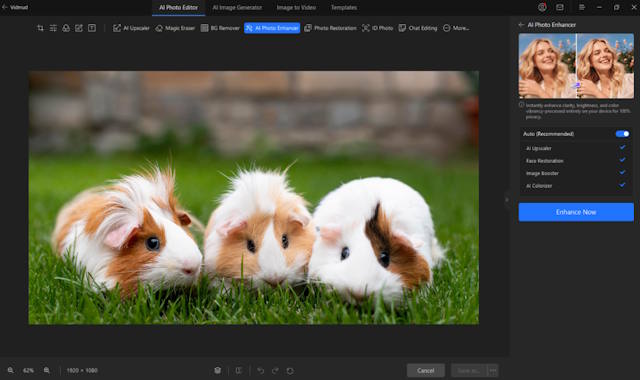This screenshot has height=380, width=640.
Task: Open the ID Photo tool
Action: coord(378,28)
